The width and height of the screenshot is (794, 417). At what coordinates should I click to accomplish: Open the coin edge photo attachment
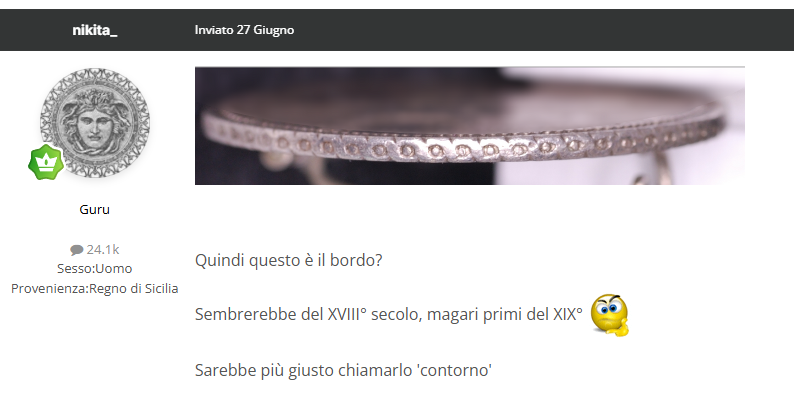pyautogui.click(x=469, y=126)
